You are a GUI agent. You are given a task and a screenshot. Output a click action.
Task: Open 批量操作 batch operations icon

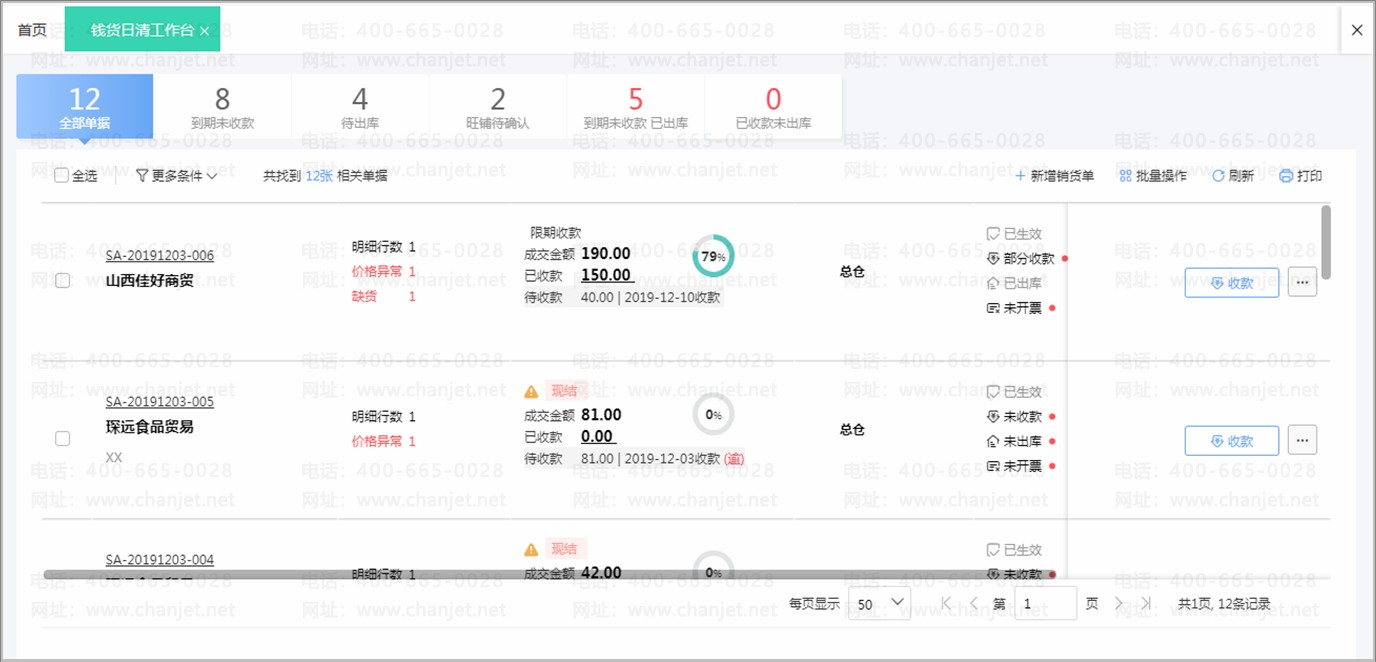[1126, 176]
